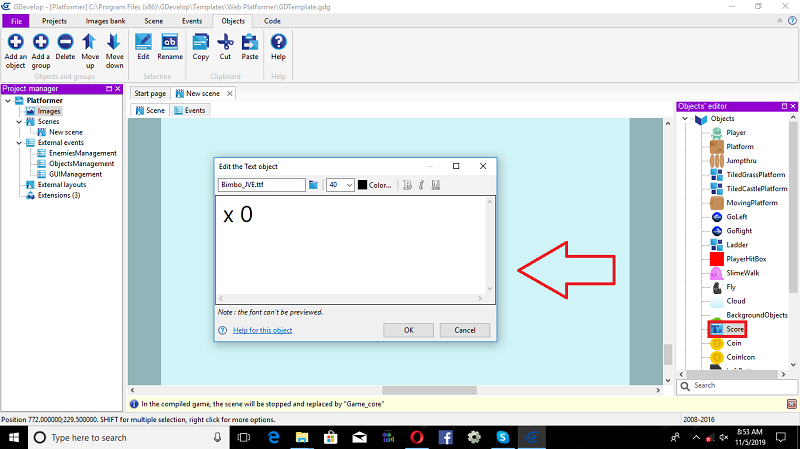800x449 pixels.
Task: Collapse the Scenes tree node
Action: click(19, 121)
